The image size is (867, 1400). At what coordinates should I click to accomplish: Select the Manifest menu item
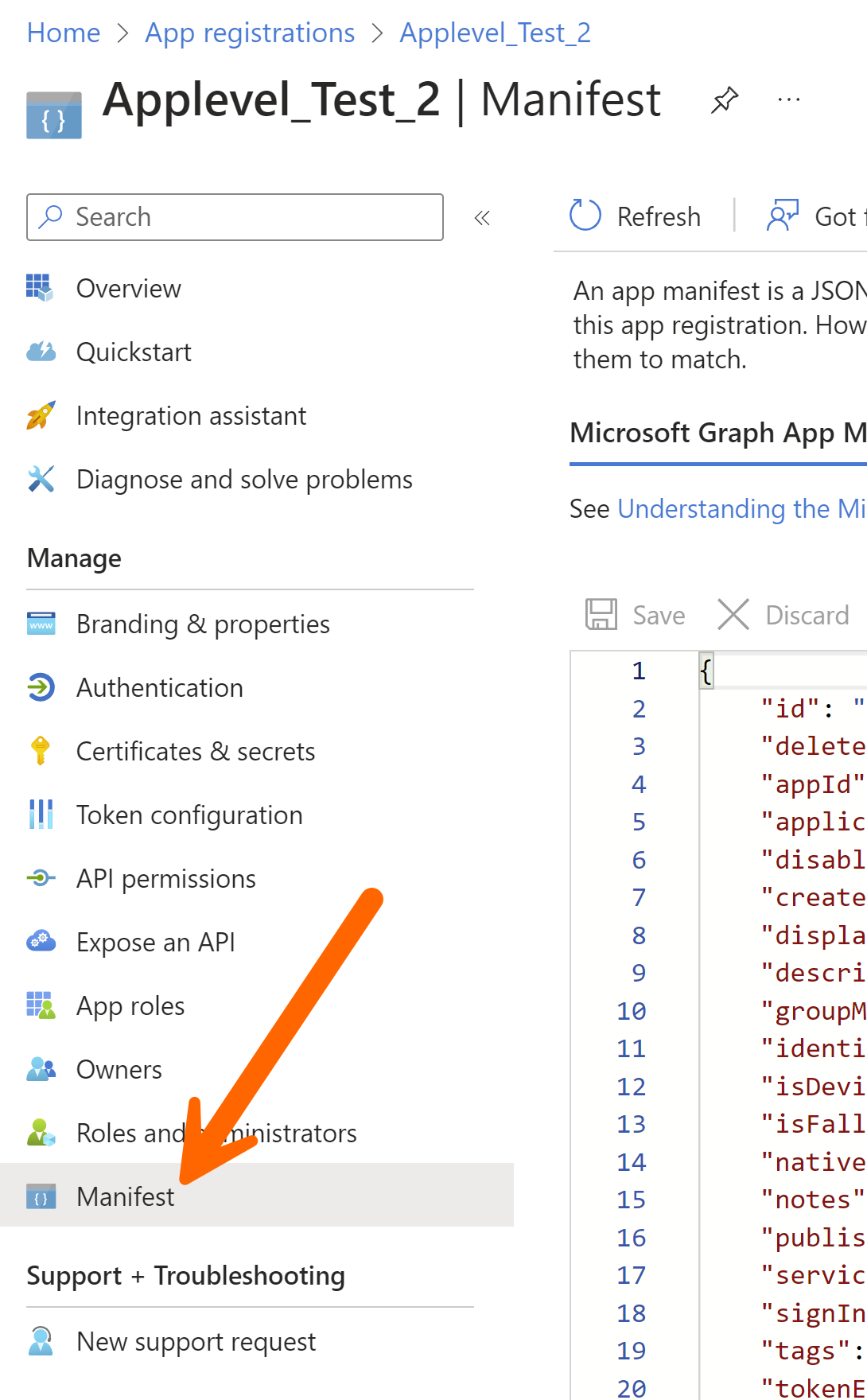pyautogui.click(x=257, y=1195)
